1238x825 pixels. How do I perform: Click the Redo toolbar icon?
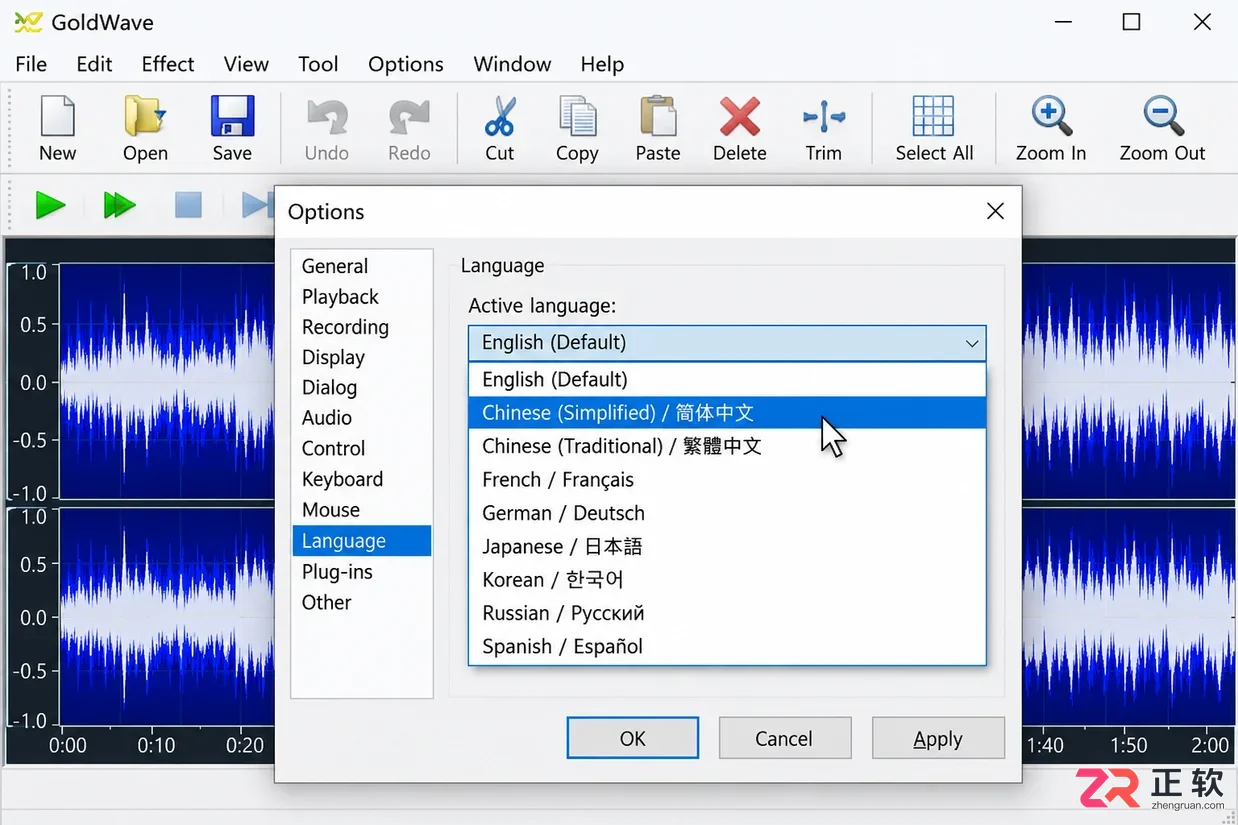pos(409,116)
